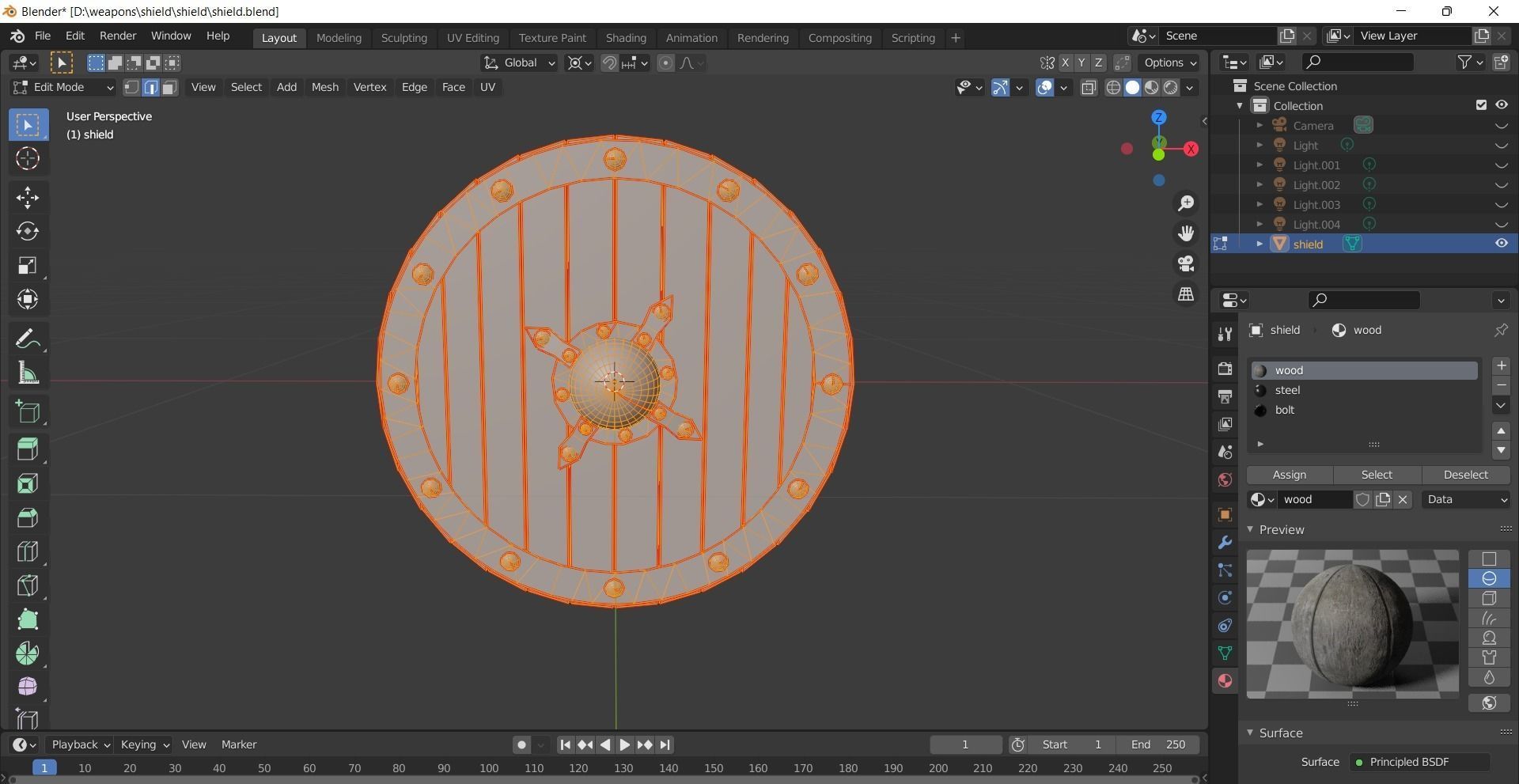Select the steel material slot
This screenshot has width=1519, height=784.
coord(1364,390)
